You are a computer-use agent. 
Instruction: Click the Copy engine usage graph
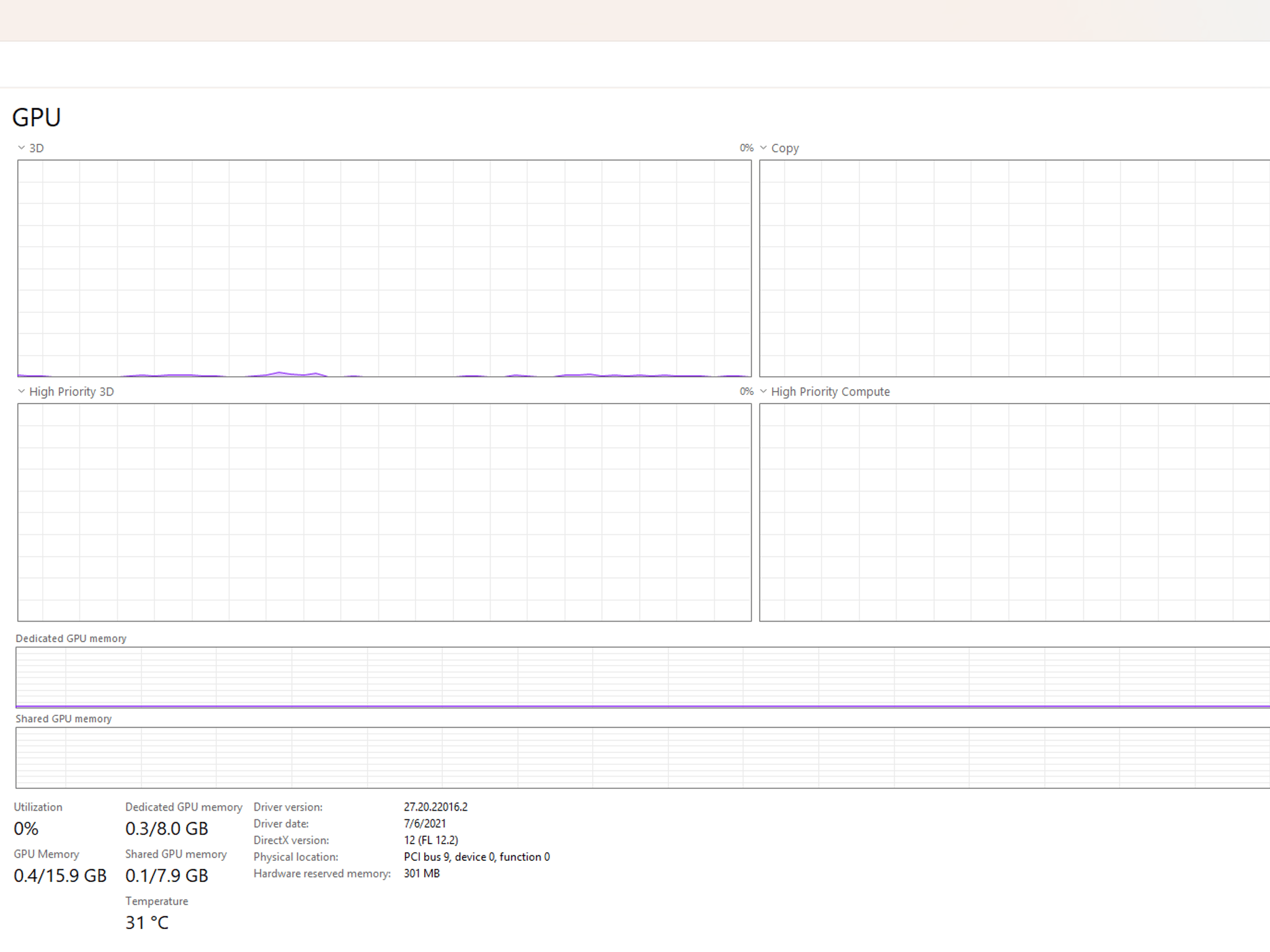pyautogui.click(x=1015, y=268)
